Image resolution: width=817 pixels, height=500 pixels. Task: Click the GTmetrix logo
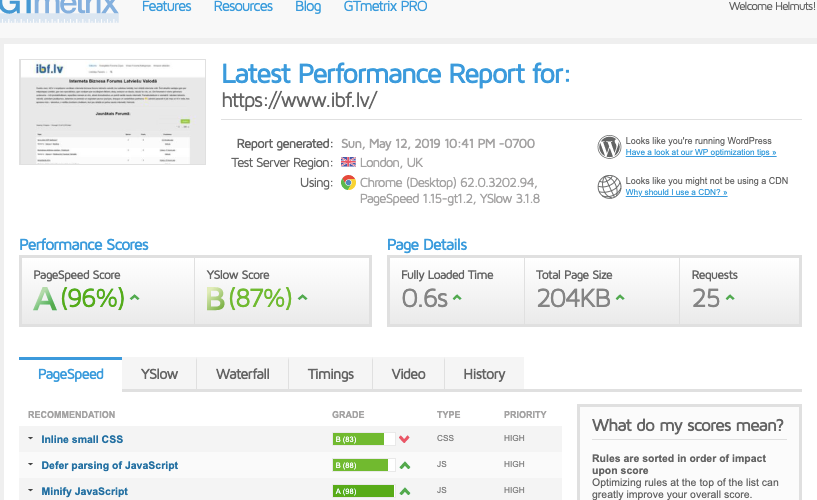pos(58,9)
